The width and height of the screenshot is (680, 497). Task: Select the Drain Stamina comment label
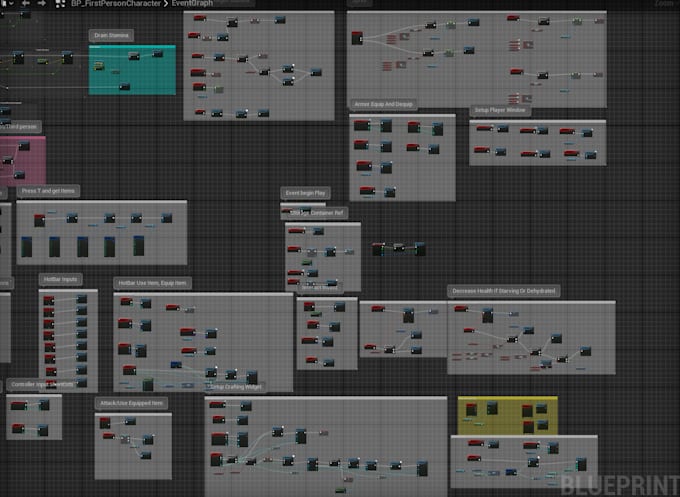point(111,35)
